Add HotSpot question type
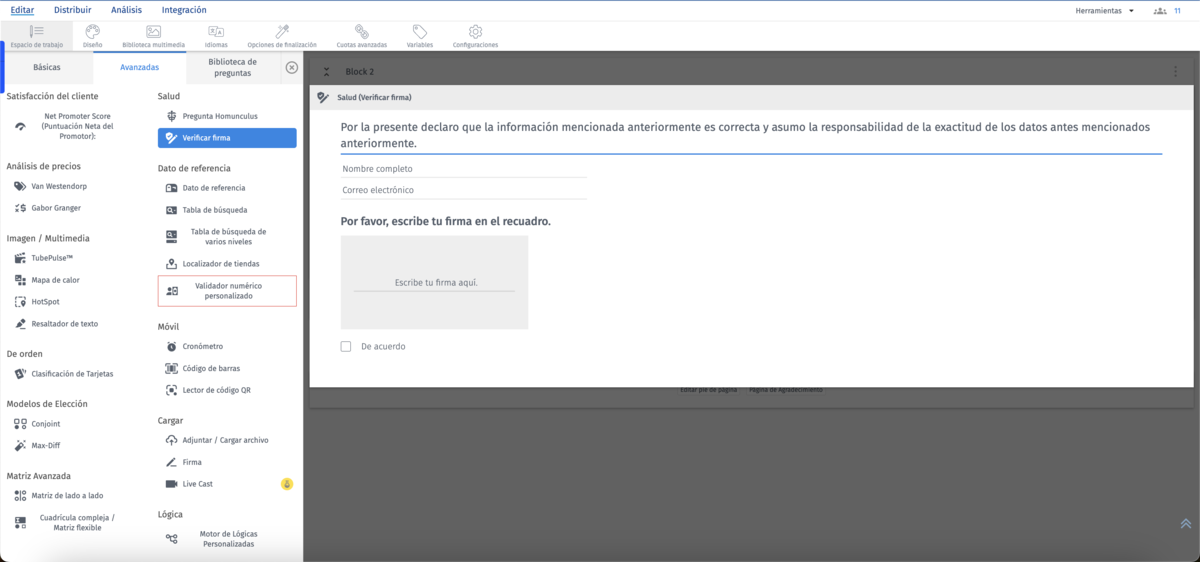 pyautogui.click(x=43, y=302)
